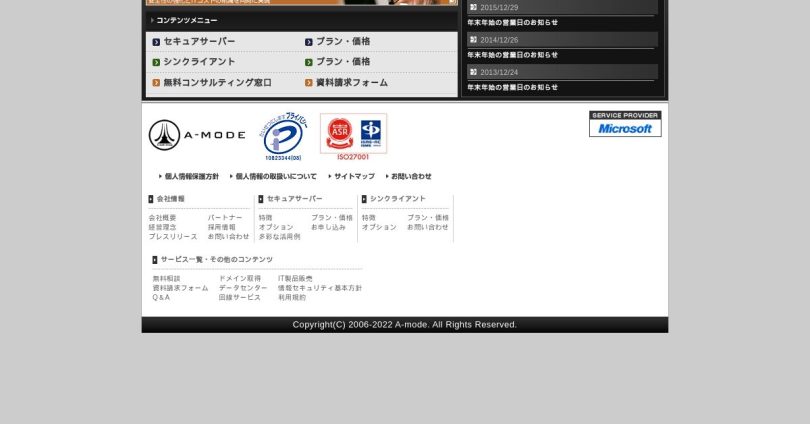The image size is (810, 424).
Task: Click the Microsoft Service Provider badge
Action: click(x=625, y=124)
